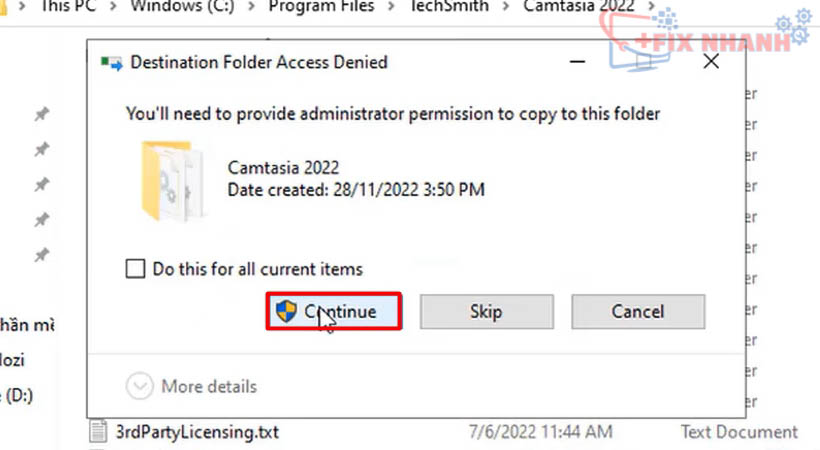Open the (D:) drive in navigation pane

[17, 395]
